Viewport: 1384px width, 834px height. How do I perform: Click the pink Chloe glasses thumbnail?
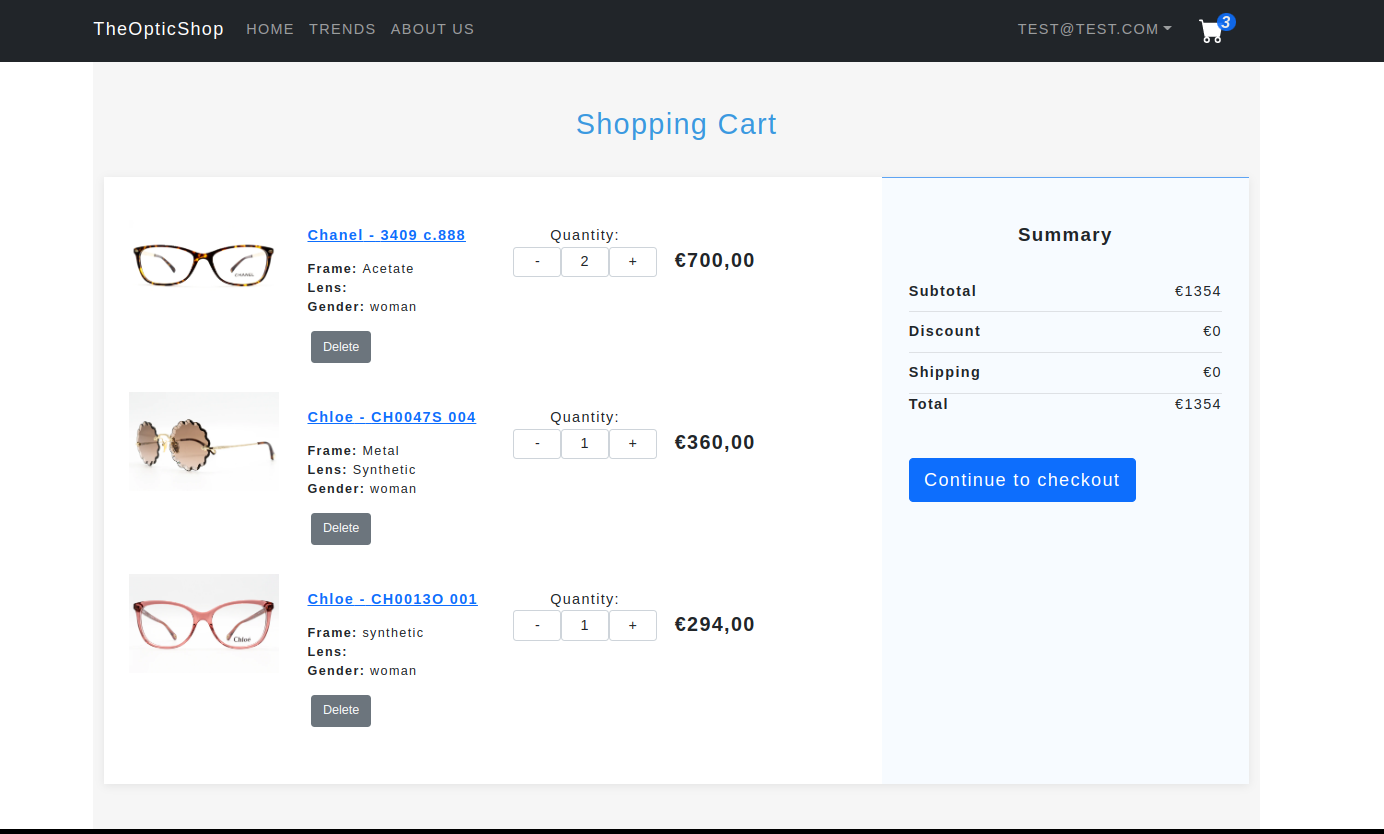[x=204, y=624]
